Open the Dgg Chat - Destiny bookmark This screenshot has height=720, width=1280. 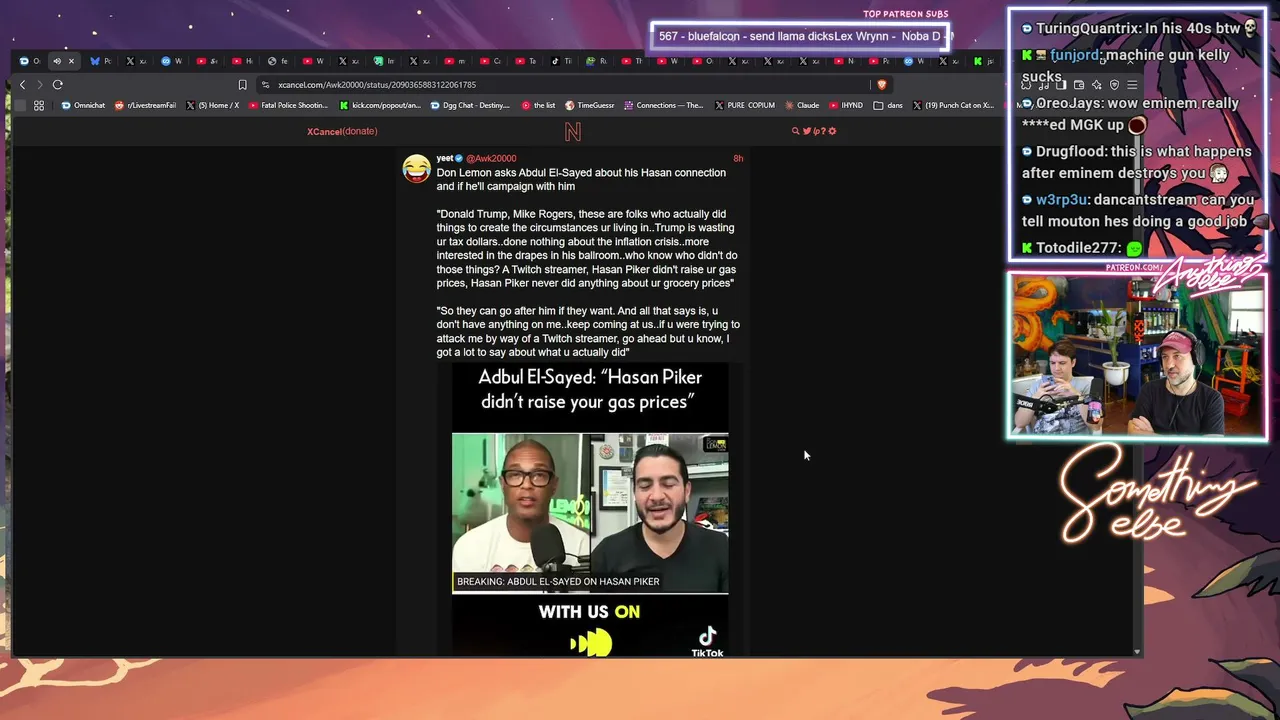pos(470,105)
